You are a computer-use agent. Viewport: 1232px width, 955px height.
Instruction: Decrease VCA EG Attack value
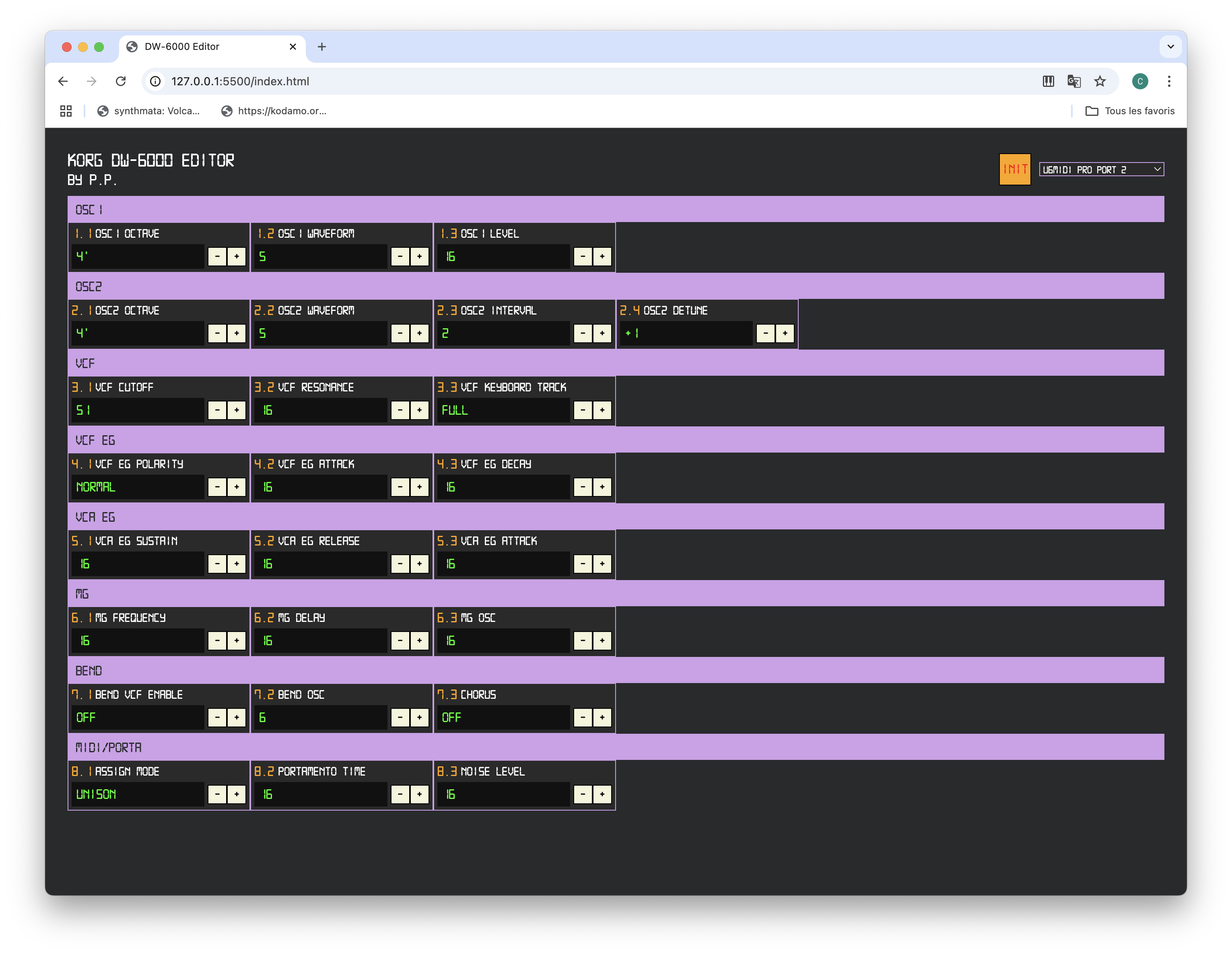click(583, 564)
